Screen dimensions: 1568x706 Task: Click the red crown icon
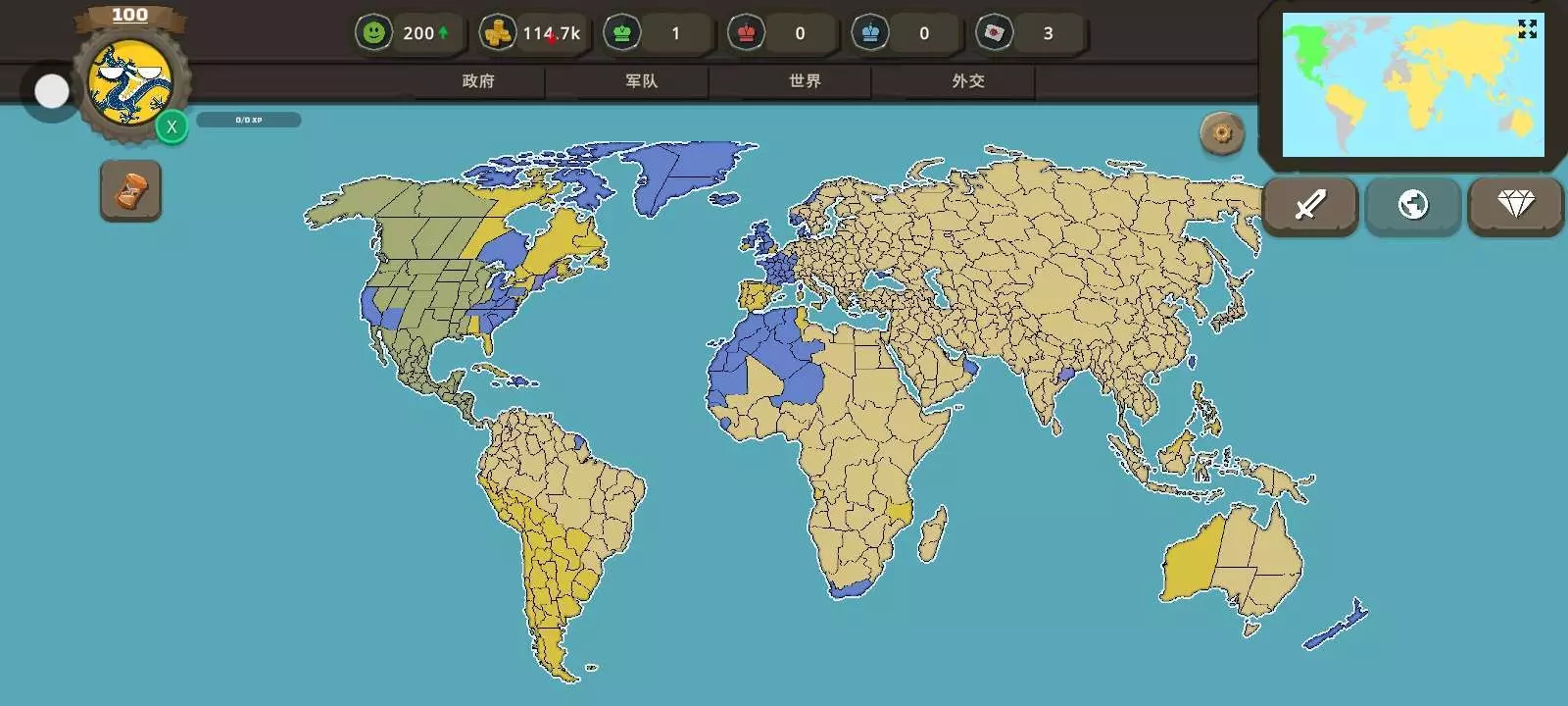746,32
